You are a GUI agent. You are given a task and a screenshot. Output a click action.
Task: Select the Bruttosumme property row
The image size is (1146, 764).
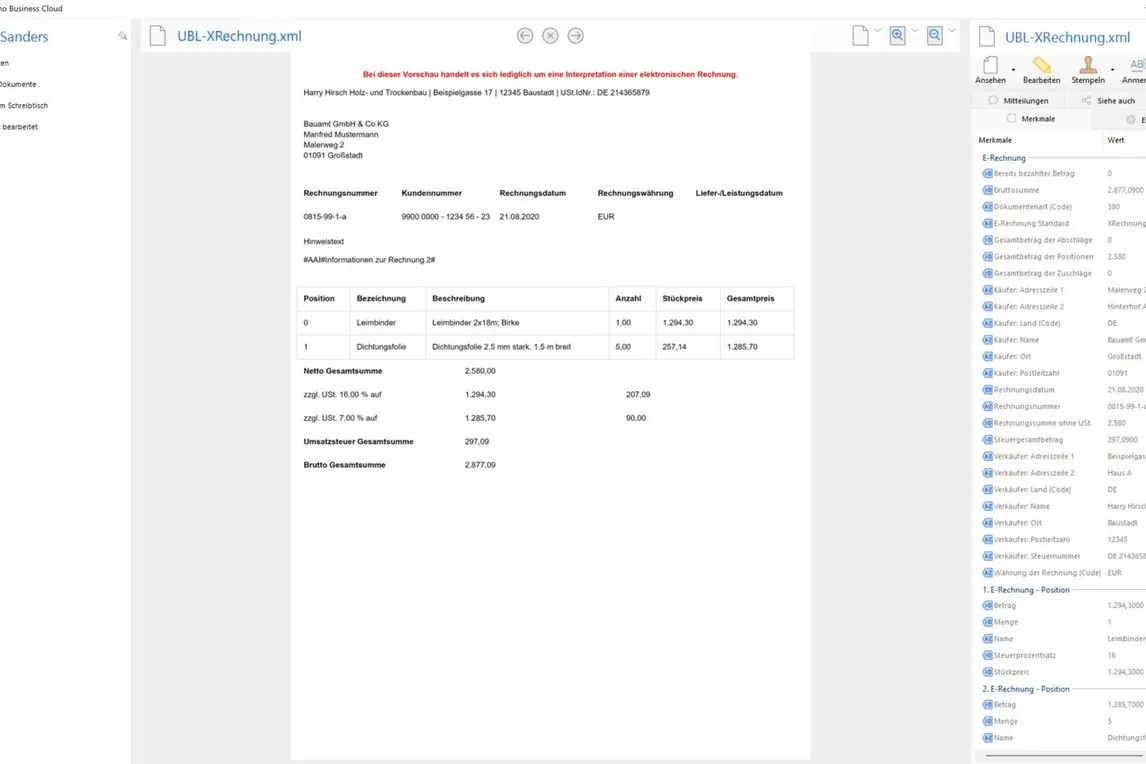(1063, 190)
